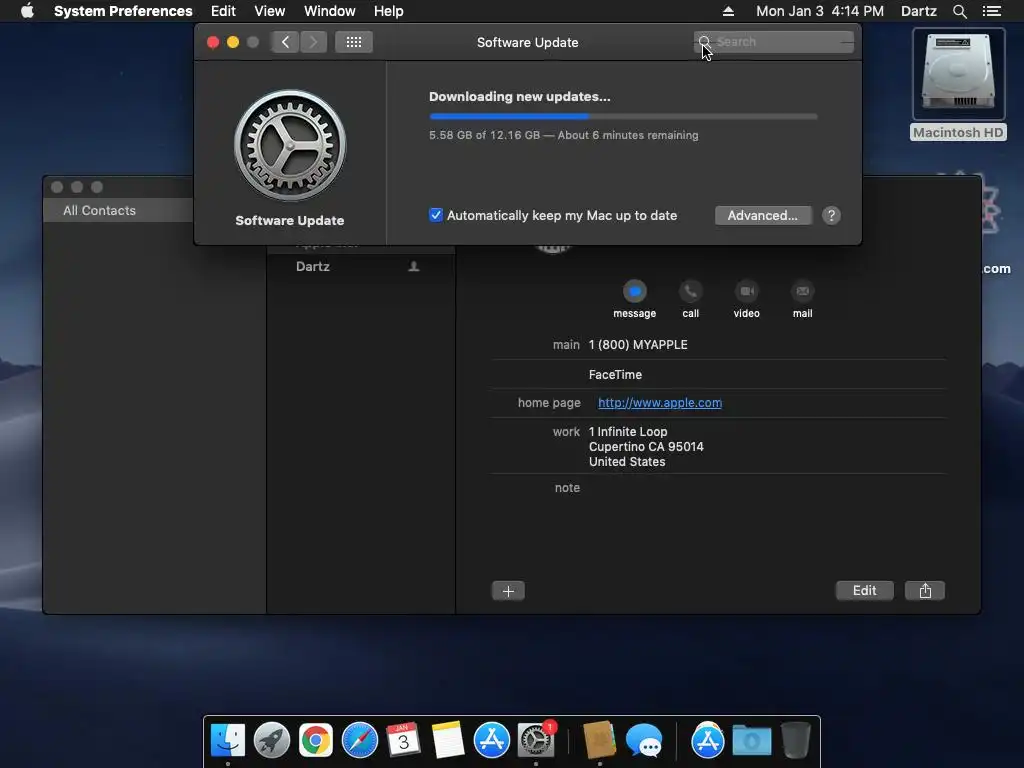Show all preferences grid button

[354, 42]
